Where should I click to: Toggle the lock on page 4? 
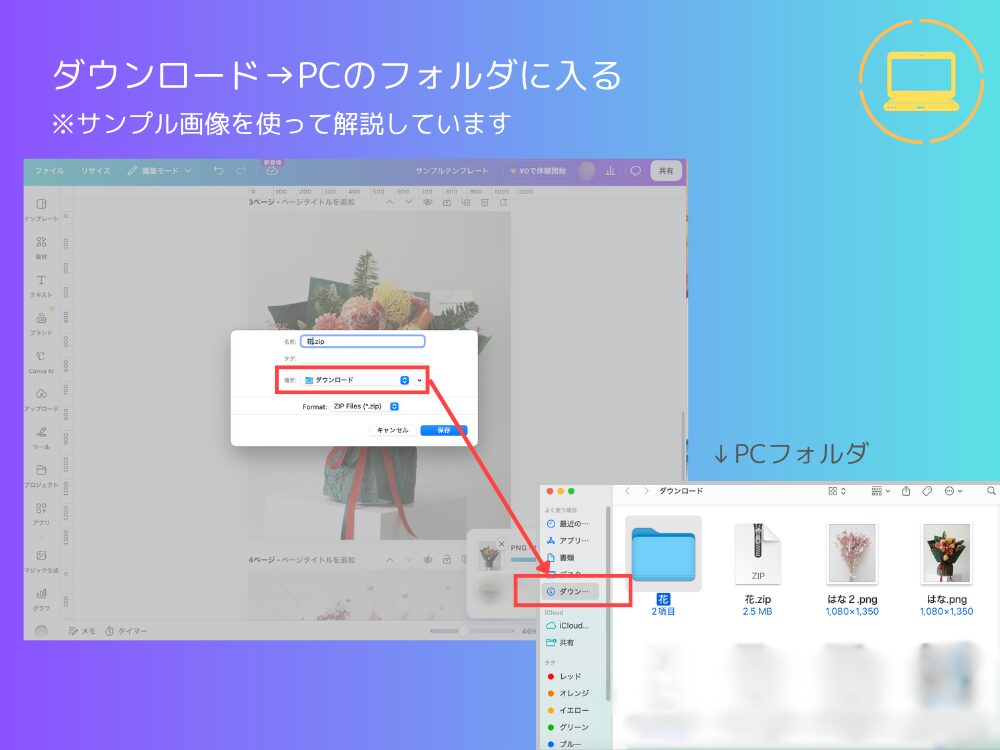click(x=447, y=559)
